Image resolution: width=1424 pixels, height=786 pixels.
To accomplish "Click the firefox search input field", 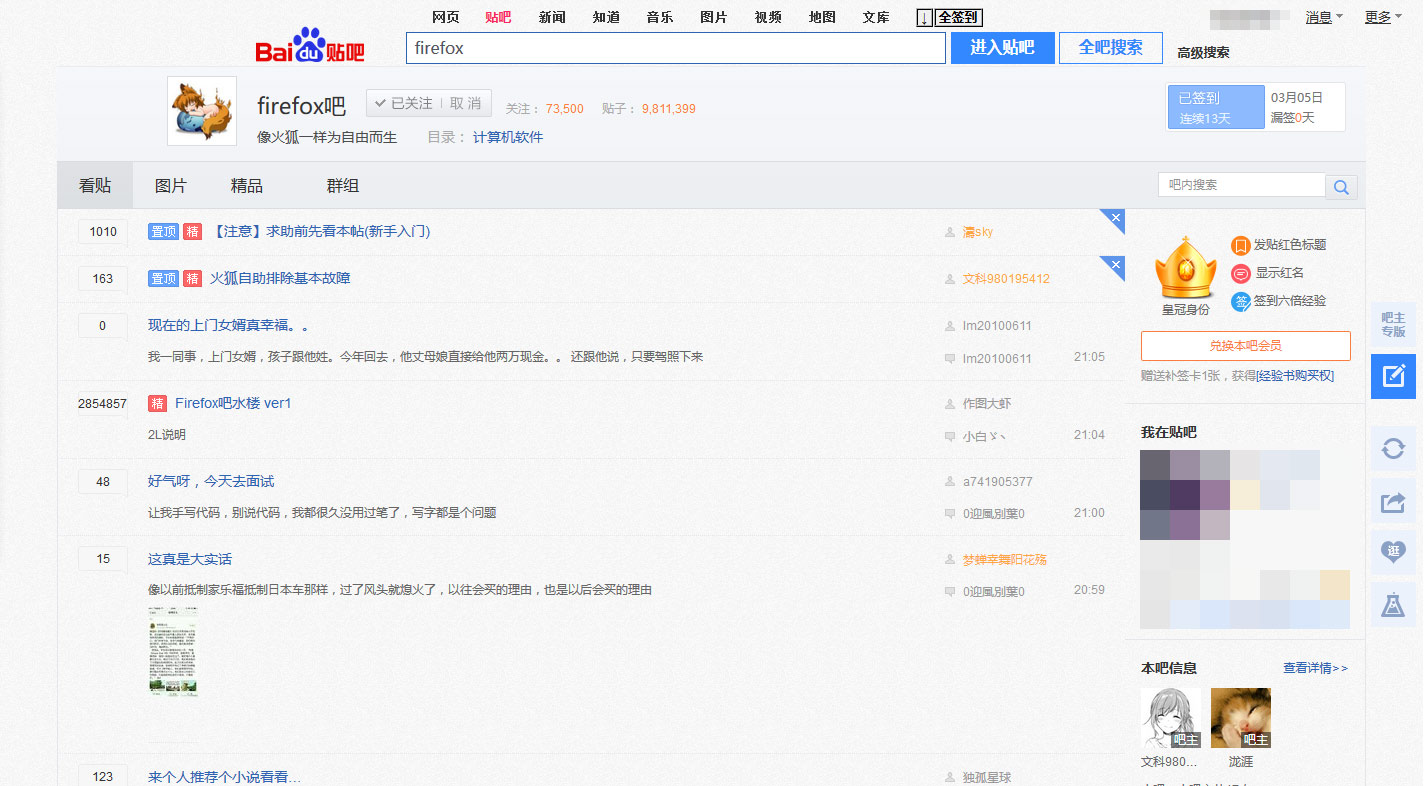I will click(675, 47).
